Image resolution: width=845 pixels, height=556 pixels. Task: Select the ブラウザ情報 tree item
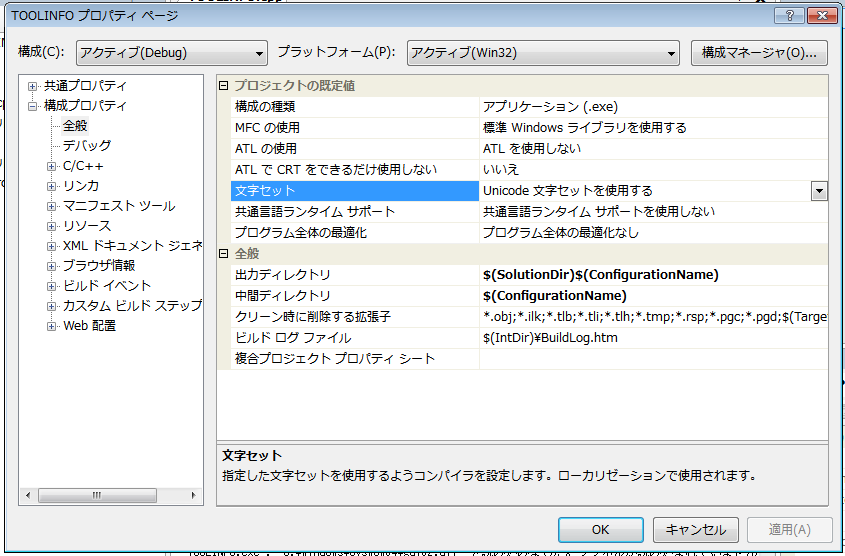coord(99,266)
